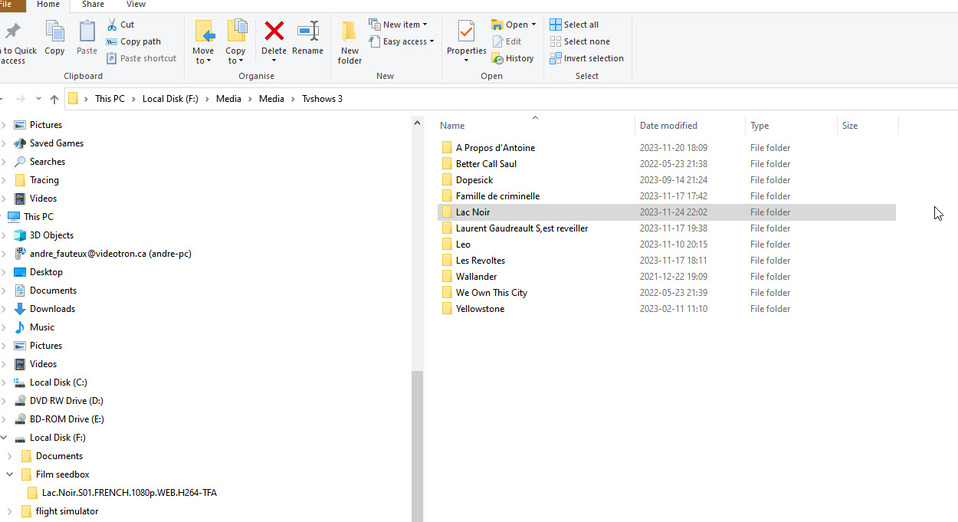This screenshot has width=958, height=522.
Task: Click the Rename icon
Action: [x=308, y=31]
